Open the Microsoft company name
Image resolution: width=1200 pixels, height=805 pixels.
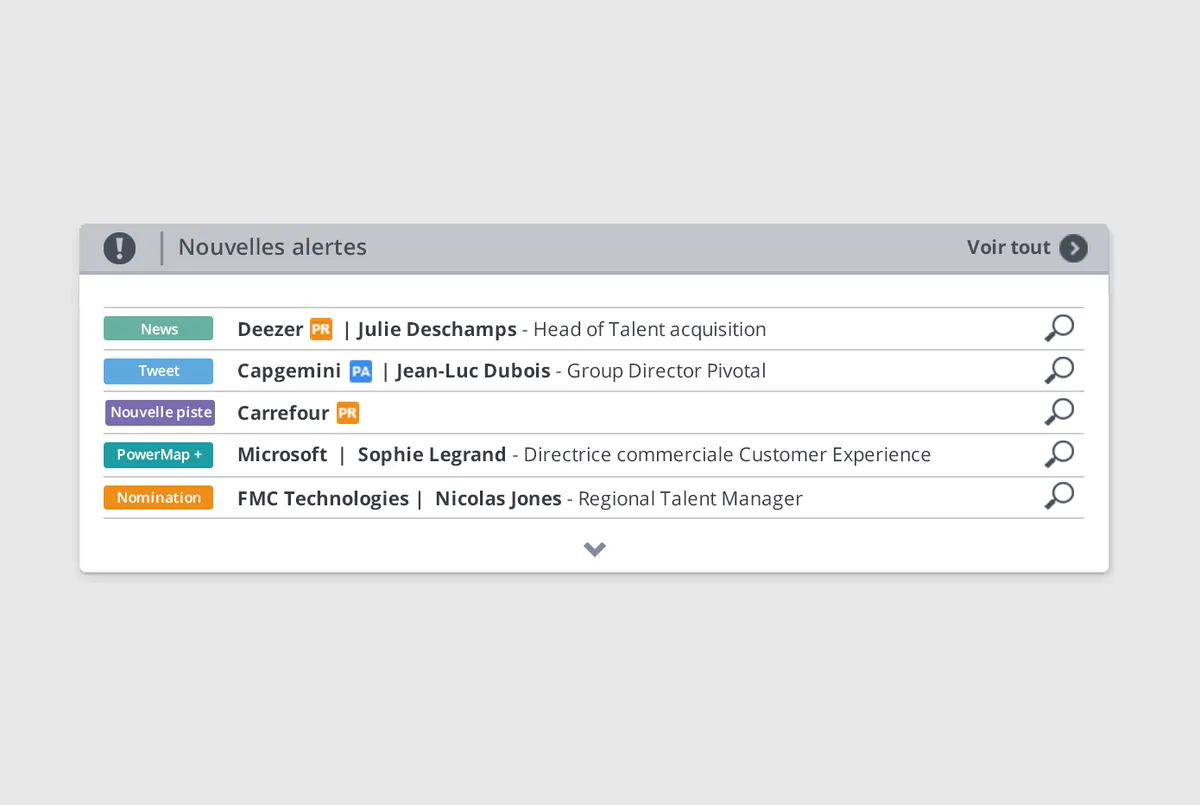282,455
